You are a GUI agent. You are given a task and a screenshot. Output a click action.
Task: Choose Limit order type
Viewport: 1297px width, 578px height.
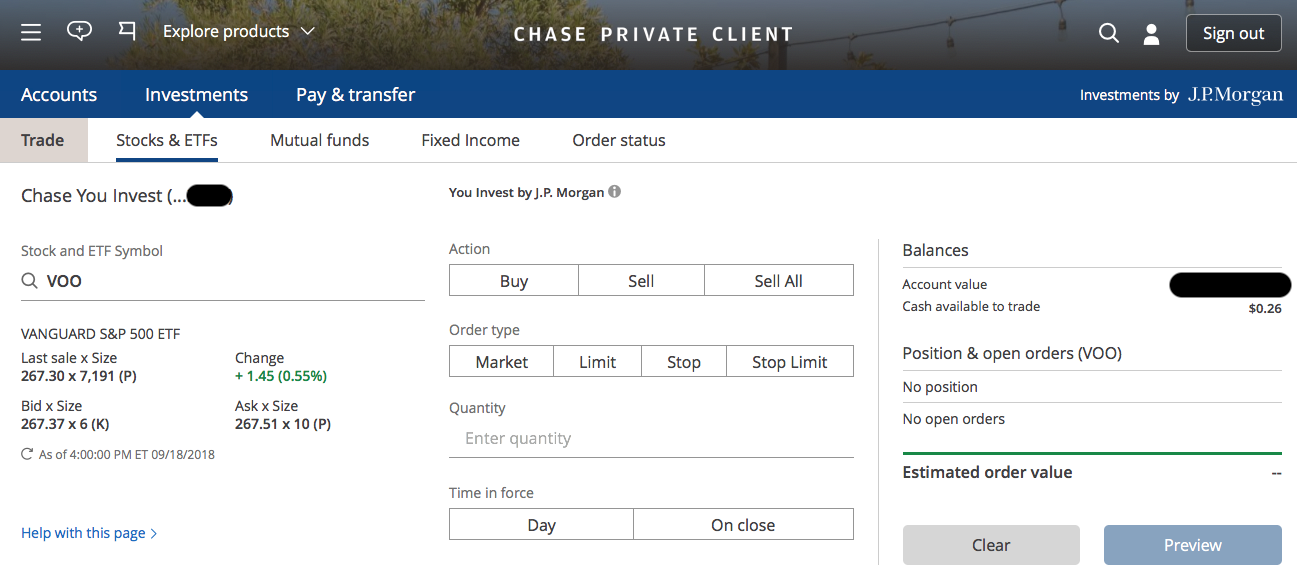(597, 362)
